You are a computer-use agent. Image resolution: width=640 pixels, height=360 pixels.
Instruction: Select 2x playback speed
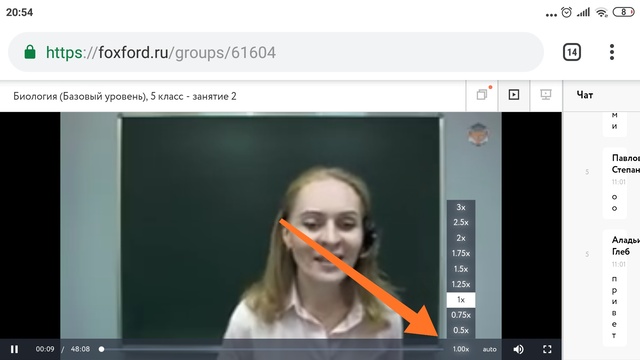pyautogui.click(x=461, y=238)
